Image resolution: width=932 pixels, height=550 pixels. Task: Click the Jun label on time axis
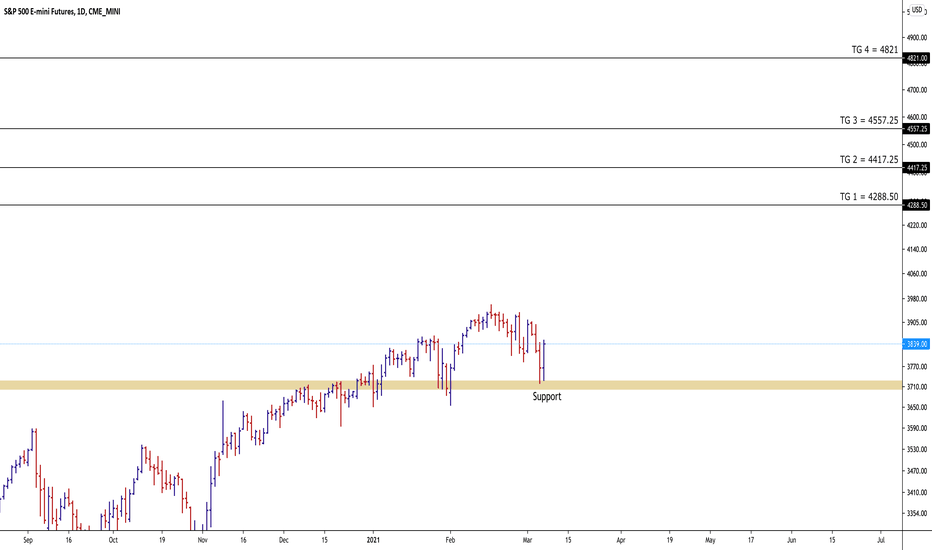pos(792,540)
